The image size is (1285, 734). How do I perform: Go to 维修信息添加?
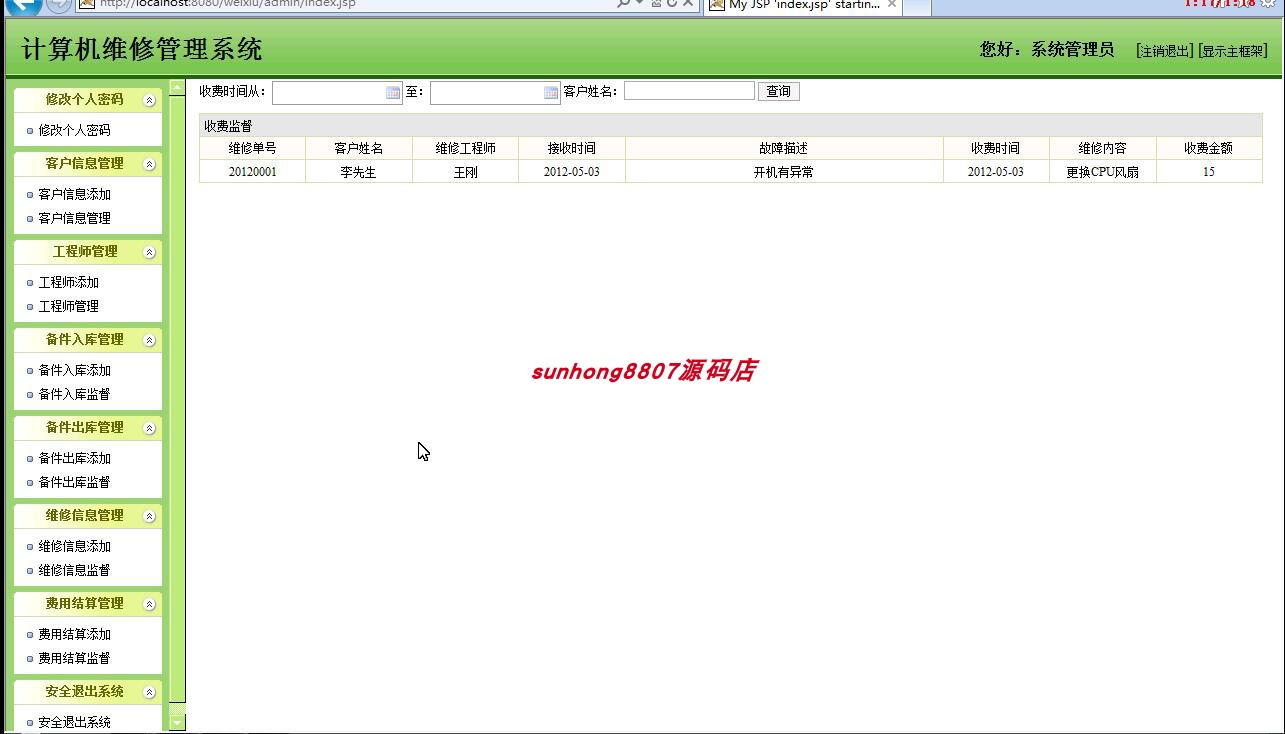coord(74,546)
